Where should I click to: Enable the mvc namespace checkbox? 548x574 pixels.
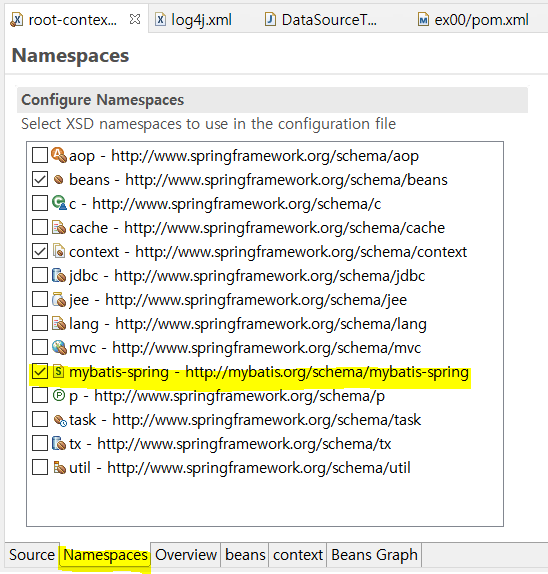point(40,347)
